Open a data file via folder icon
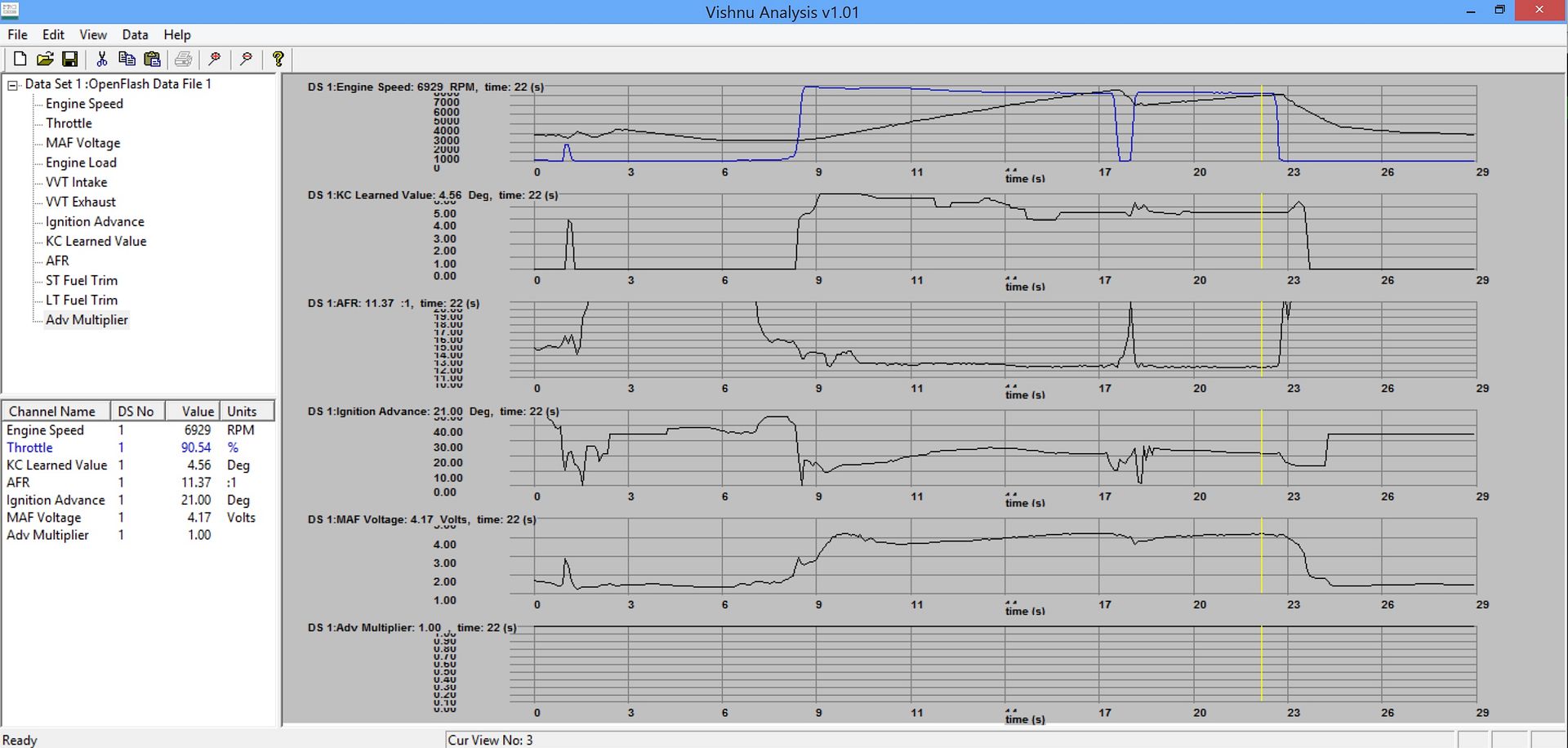The height and width of the screenshot is (748, 1568). tap(45, 59)
